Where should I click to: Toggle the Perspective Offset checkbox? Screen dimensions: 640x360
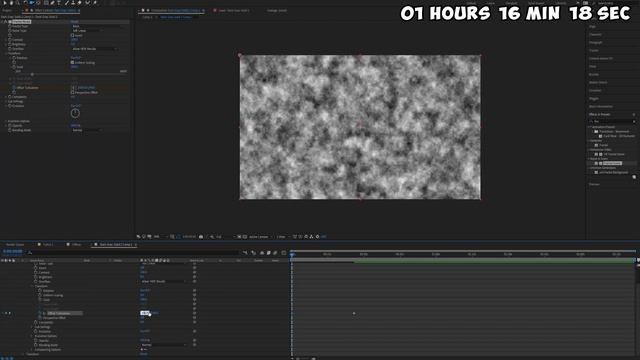point(73,93)
